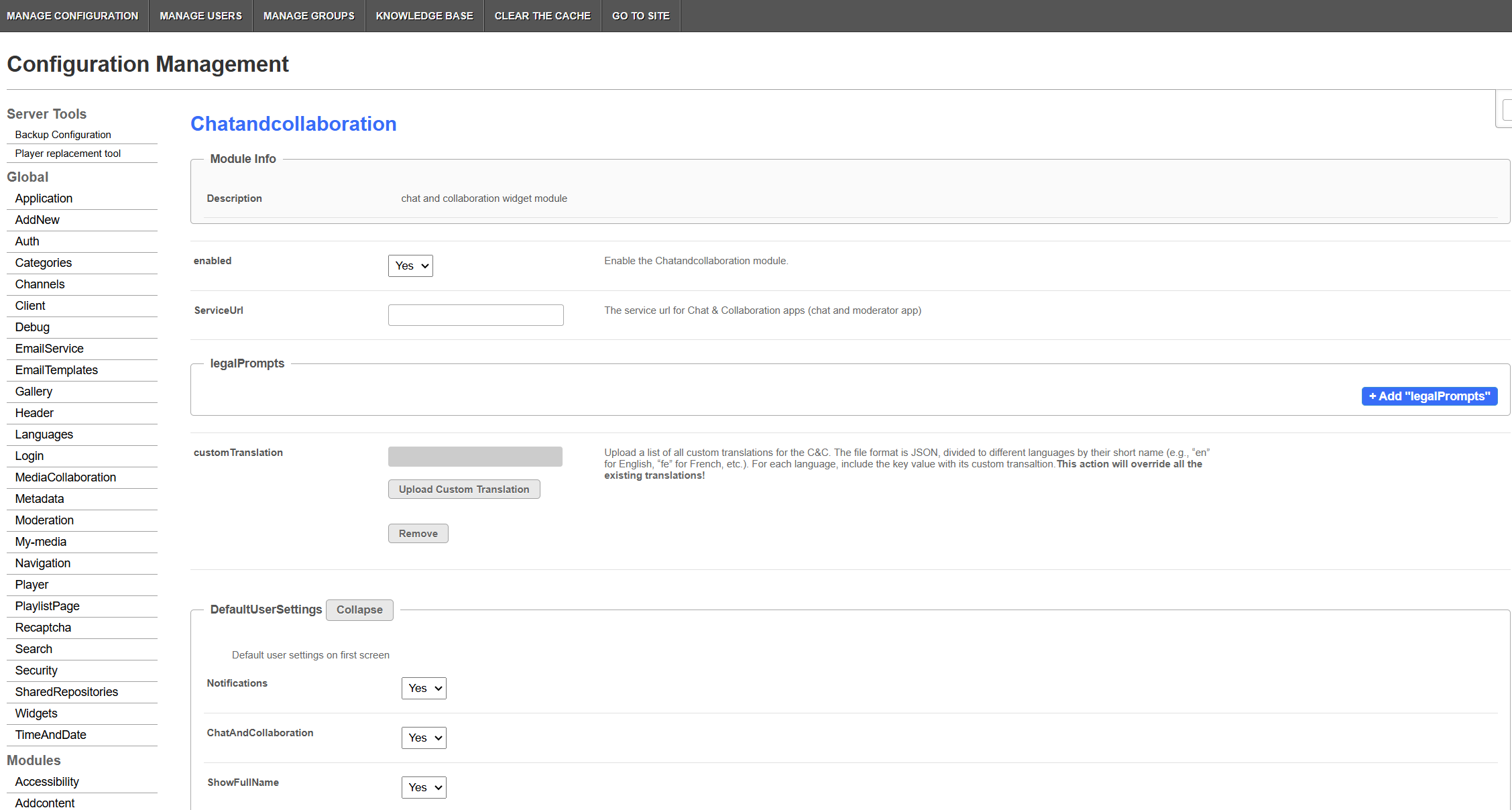1512x810 pixels.
Task: Open Backup Configuration link
Action: (x=63, y=135)
